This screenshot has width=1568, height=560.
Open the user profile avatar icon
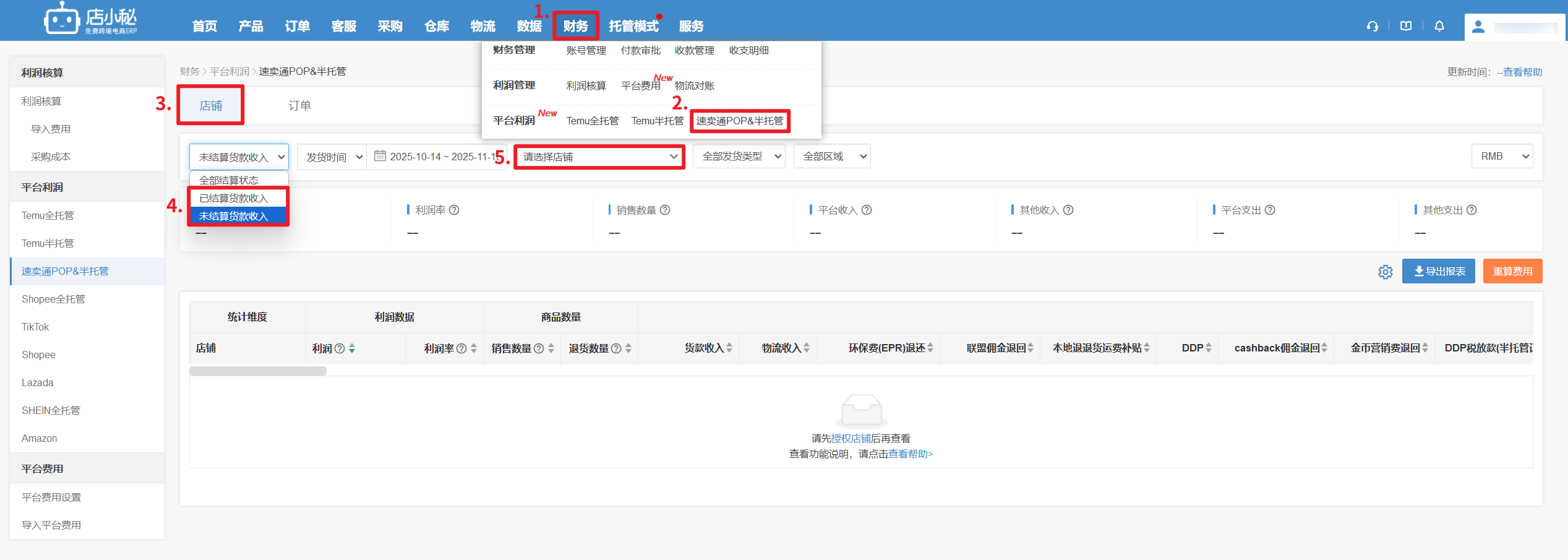click(1478, 27)
